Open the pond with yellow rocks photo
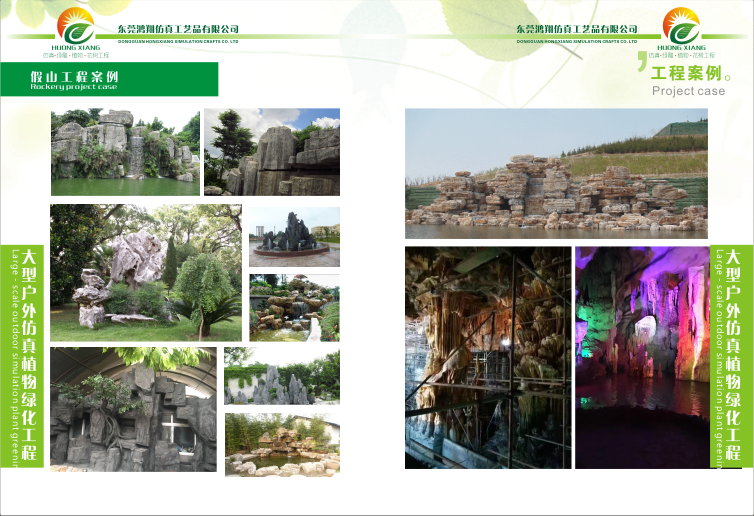This screenshot has width=754, height=516. (x=281, y=444)
